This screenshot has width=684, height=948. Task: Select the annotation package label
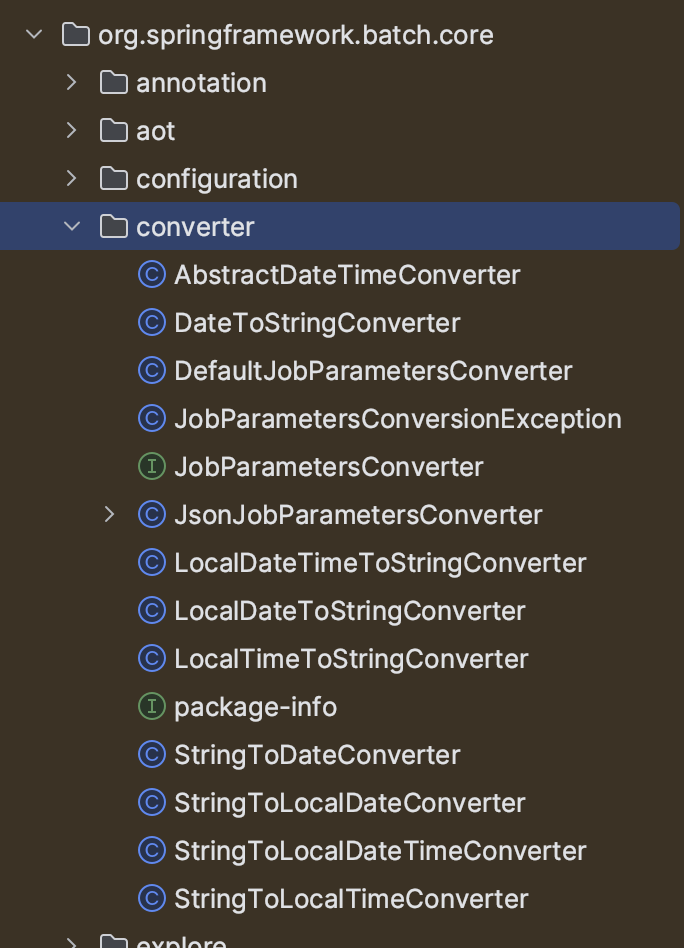tap(201, 83)
